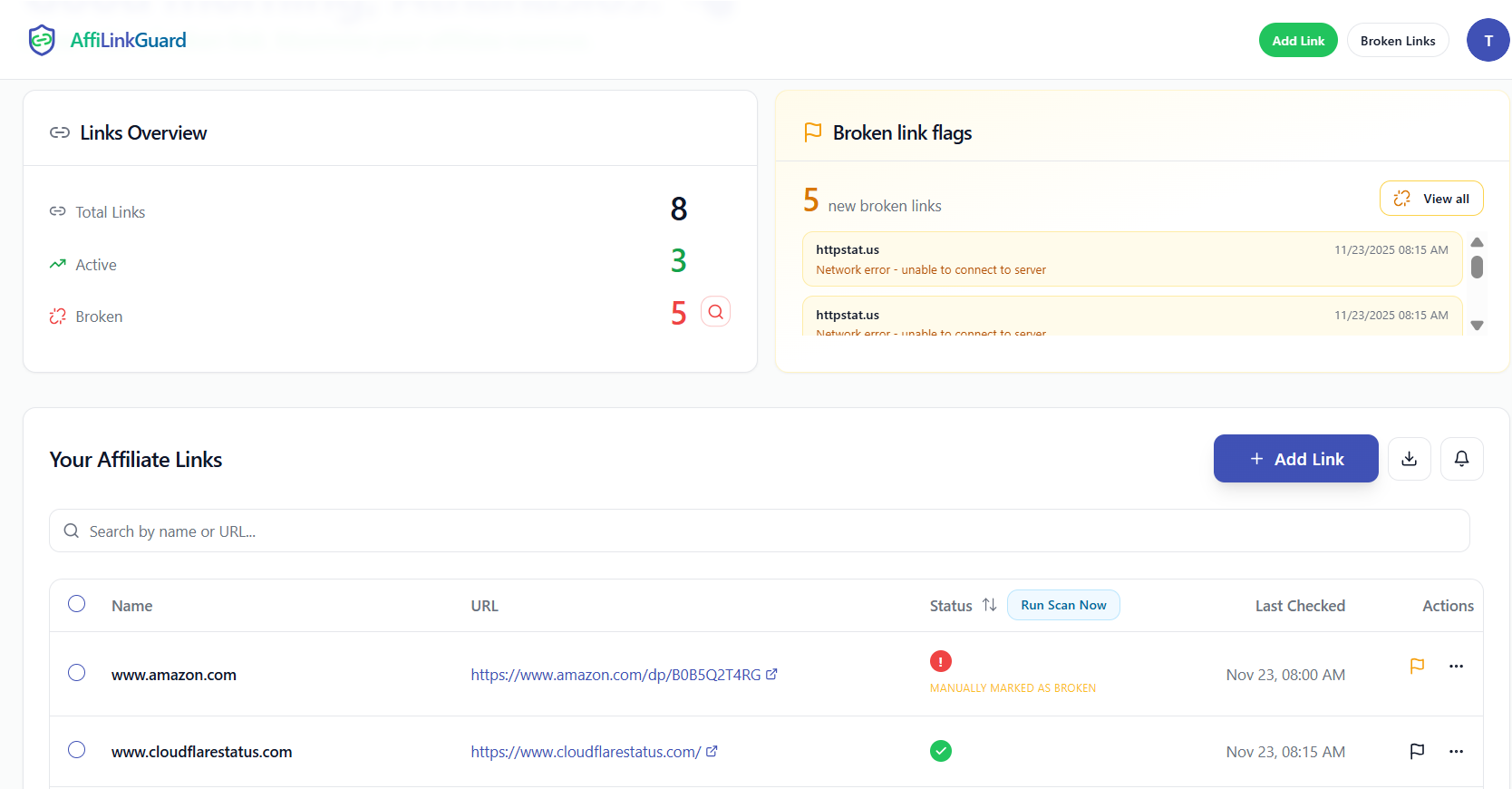Click the green check status icon for cloudflarestatus
Viewport: 1512px width, 789px height.
pyautogui.click(x=941, y=751)
